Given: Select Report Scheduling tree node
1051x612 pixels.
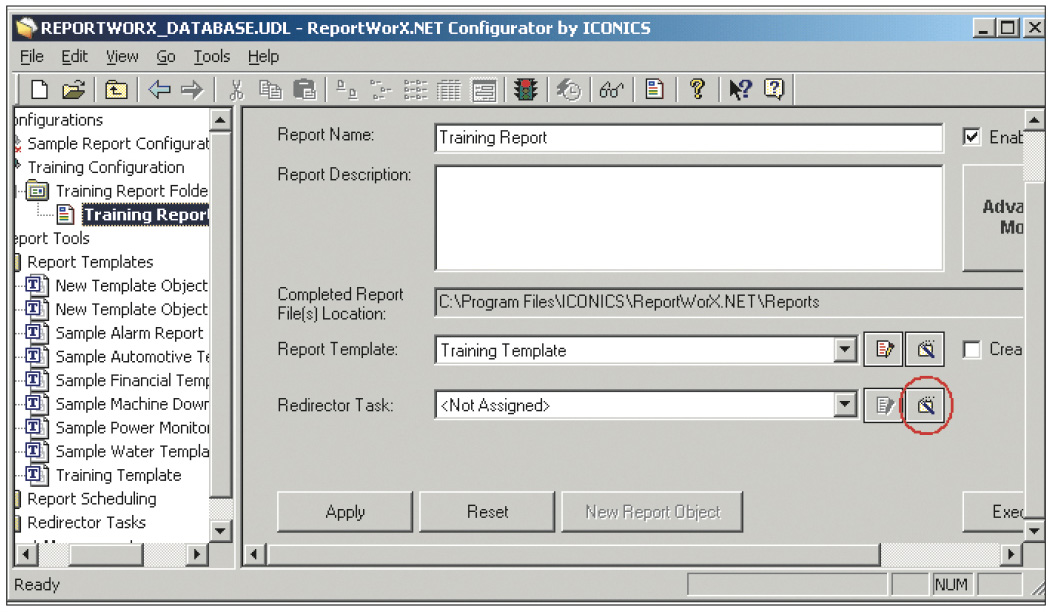Looking at the screenshot, I should pos(91,499).
